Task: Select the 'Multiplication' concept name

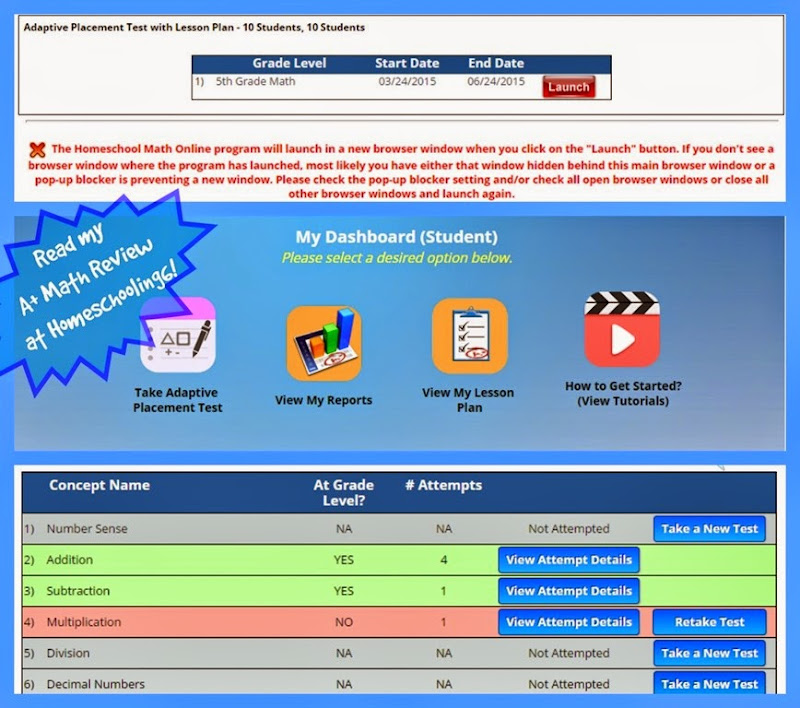Action: (84, 622)
